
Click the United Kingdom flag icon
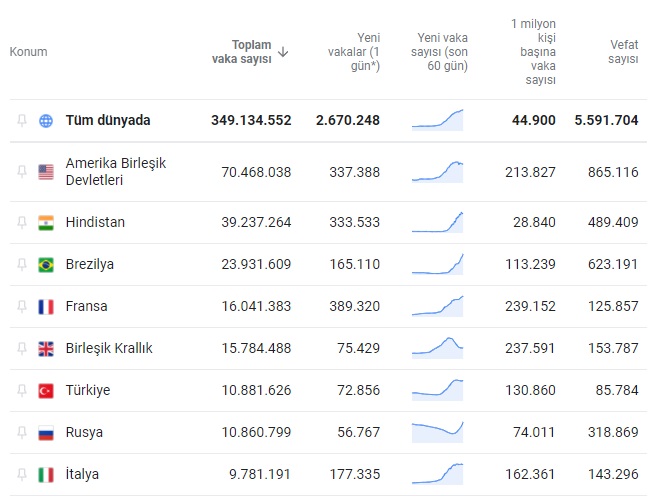[46, 348]
